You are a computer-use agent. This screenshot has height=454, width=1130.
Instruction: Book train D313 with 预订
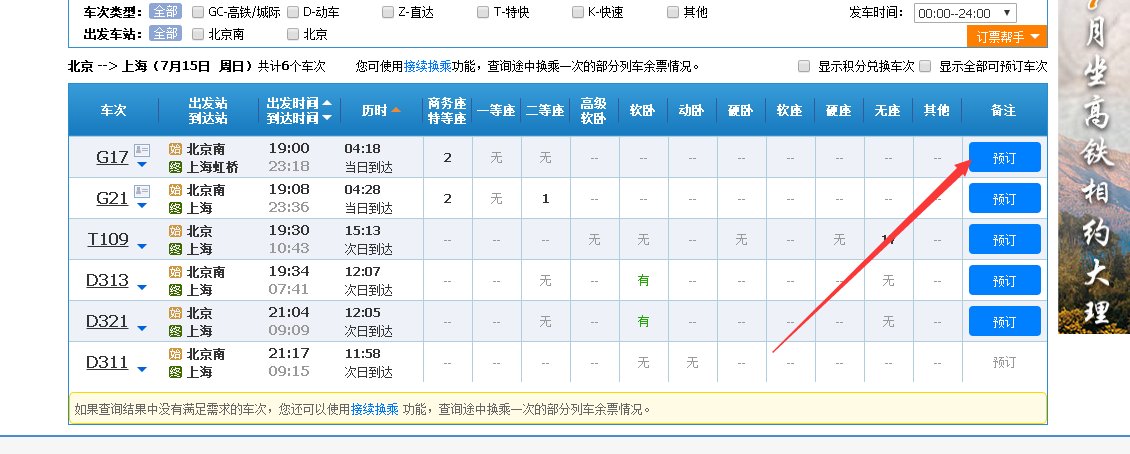pos(1005,281)
